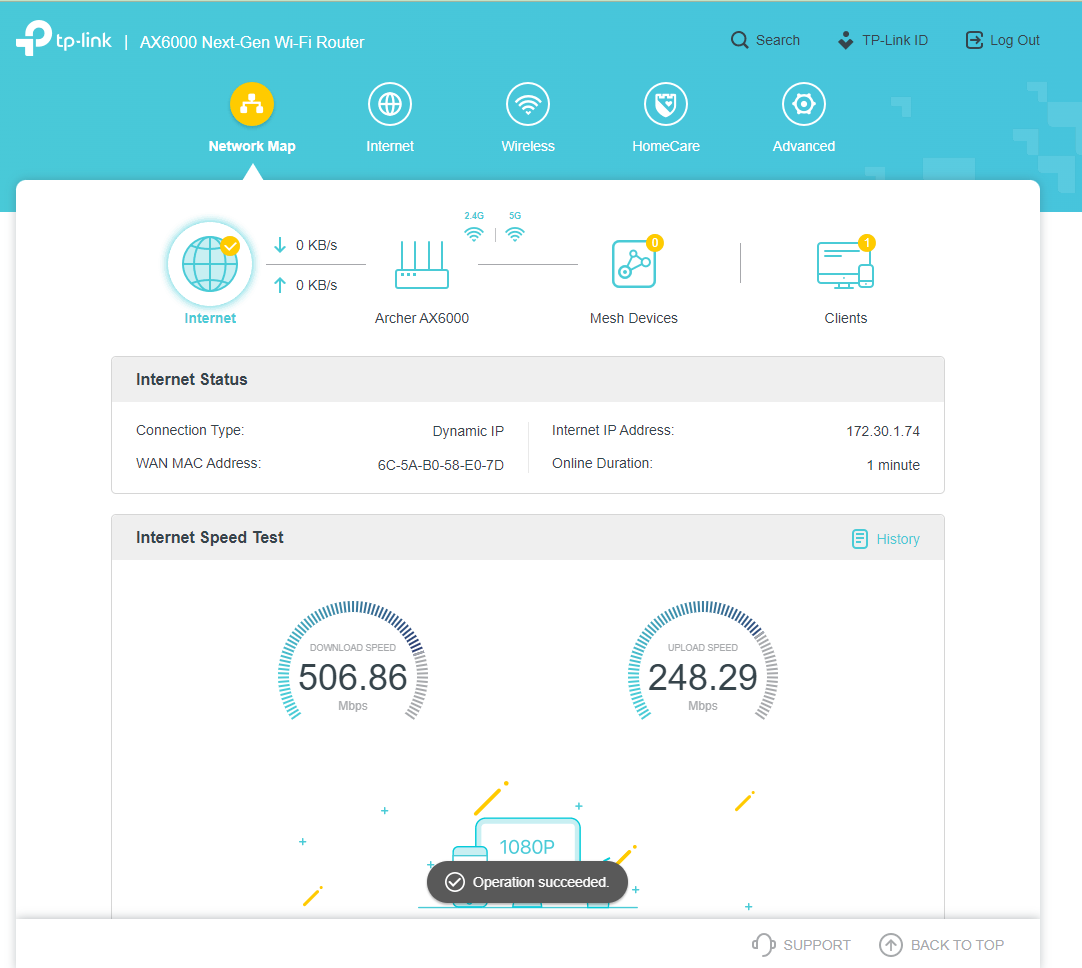
Task: Click the Internet IP Address label
Action: (x=613, y=430)
